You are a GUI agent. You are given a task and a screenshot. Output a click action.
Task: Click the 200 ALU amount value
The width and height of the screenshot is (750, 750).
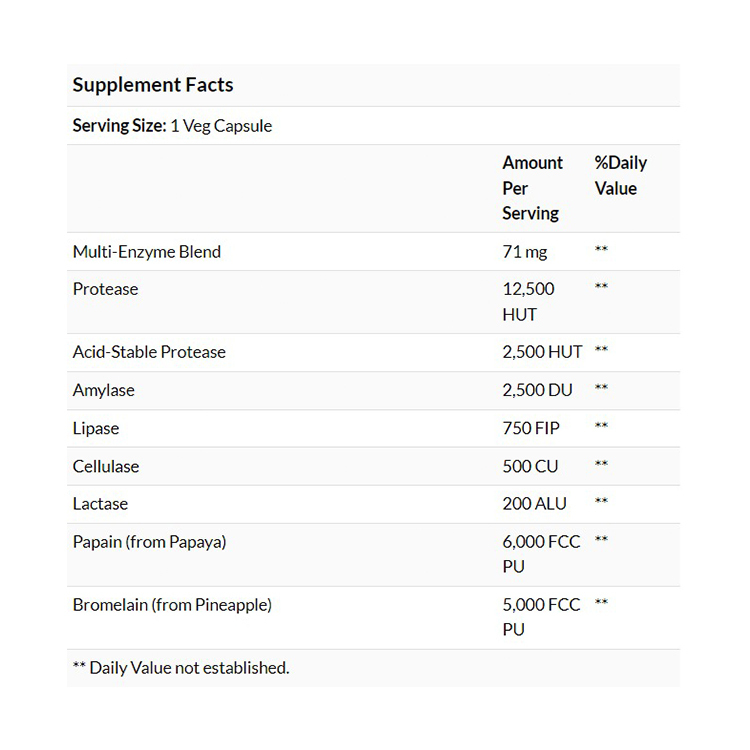[535, 504]
